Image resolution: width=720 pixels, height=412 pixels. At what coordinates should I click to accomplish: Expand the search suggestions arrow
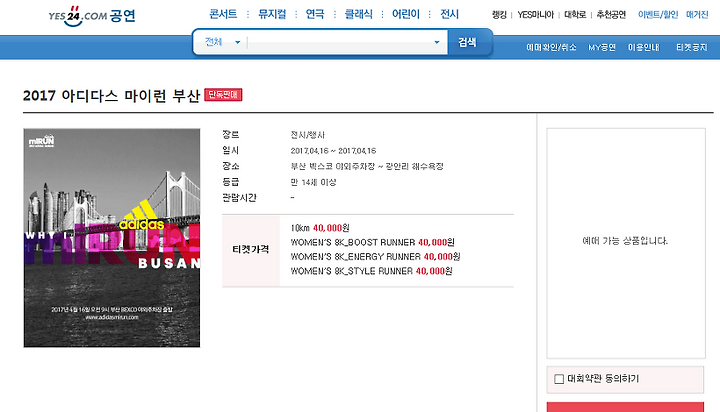tap(437, 42)
